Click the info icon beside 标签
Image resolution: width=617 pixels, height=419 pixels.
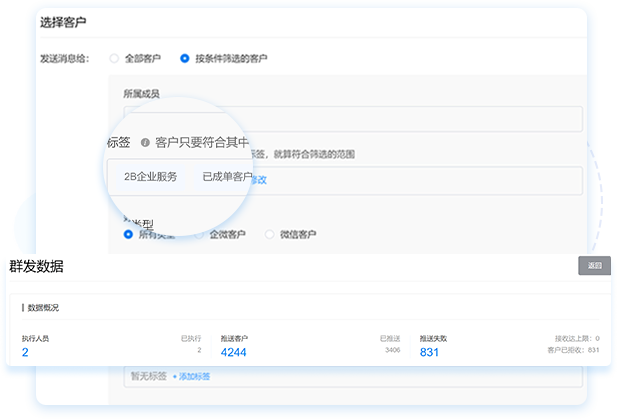pyautogui.click(x=145, y=142)
